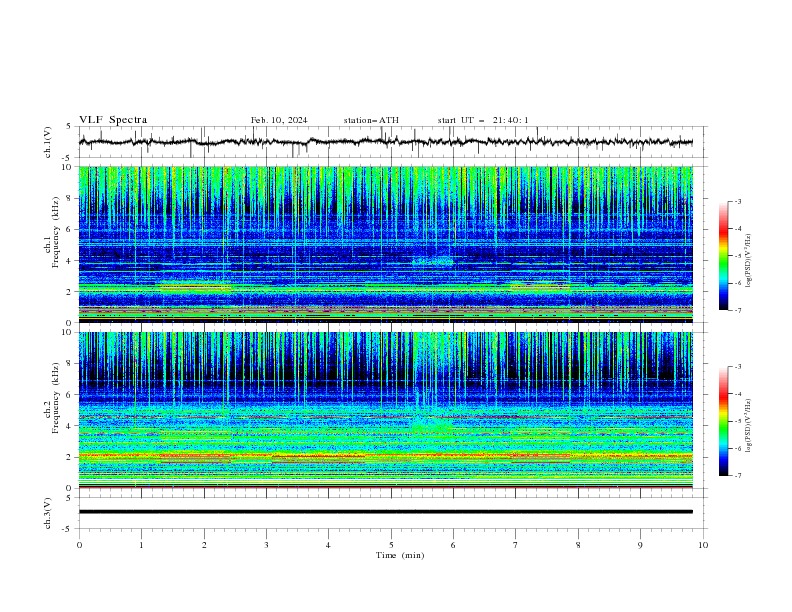Click inside the ch.2 spectrogram panel
Viewport: 792px width, 612px height.
[386, 410]
